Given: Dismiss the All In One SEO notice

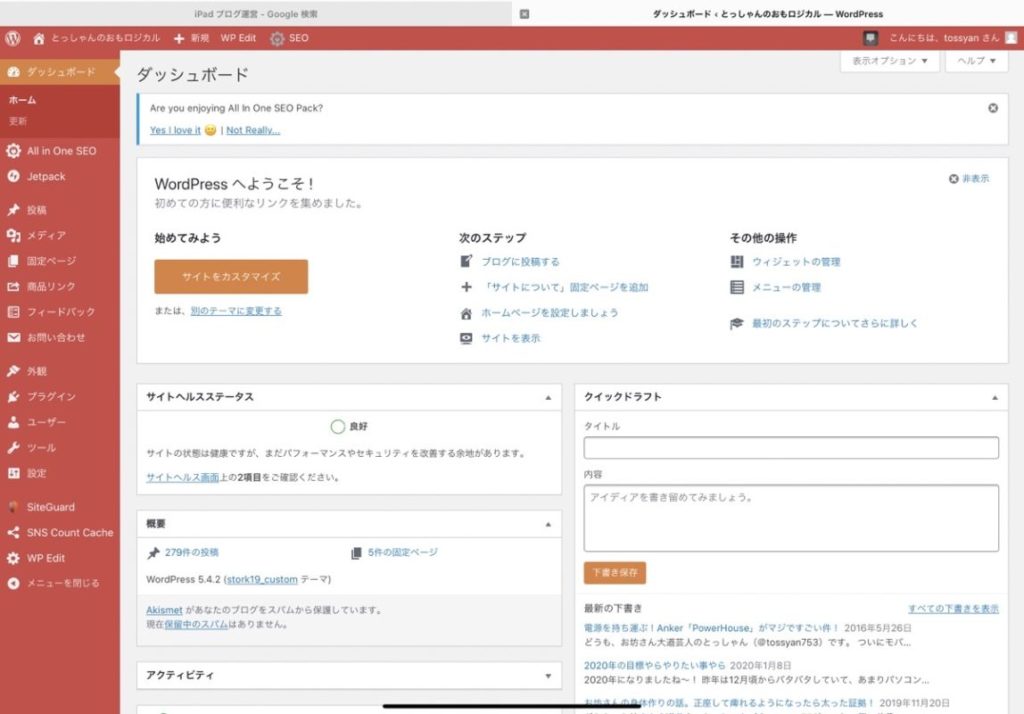Looking at the screenshot, I should (x=993, y=108).
